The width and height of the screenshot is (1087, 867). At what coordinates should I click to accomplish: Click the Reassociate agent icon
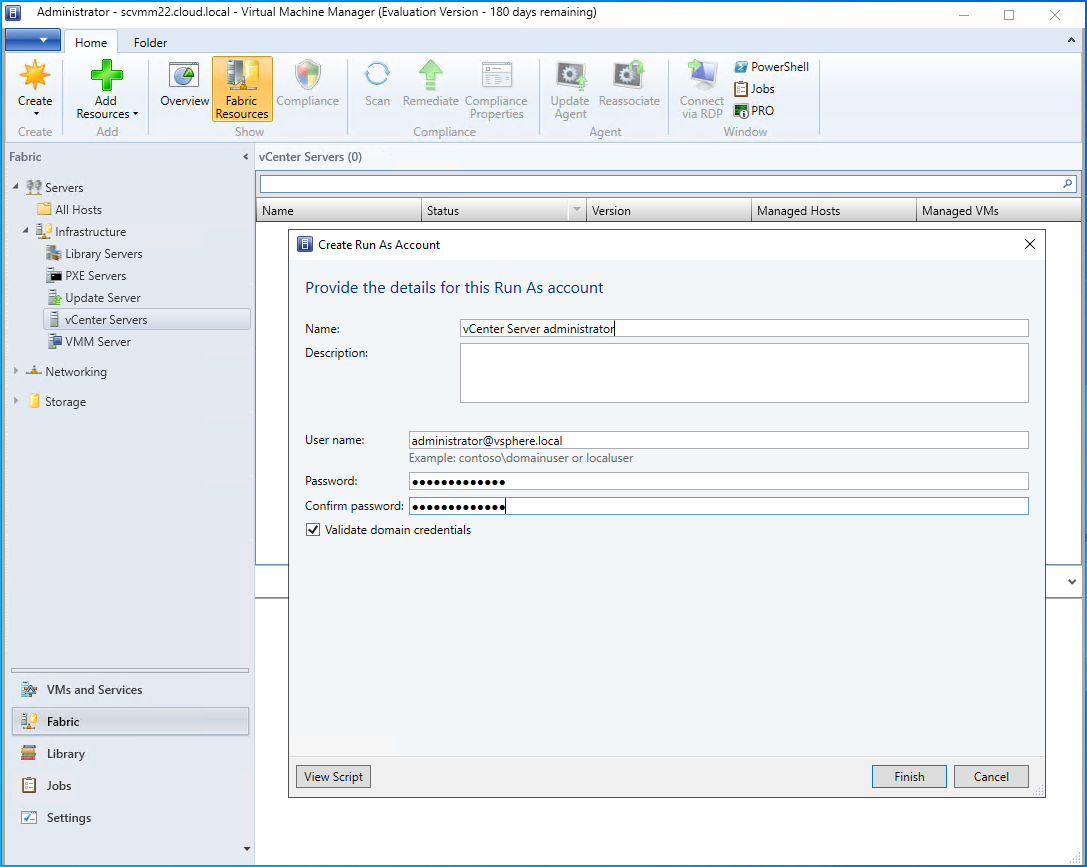[x=629, y=75]
